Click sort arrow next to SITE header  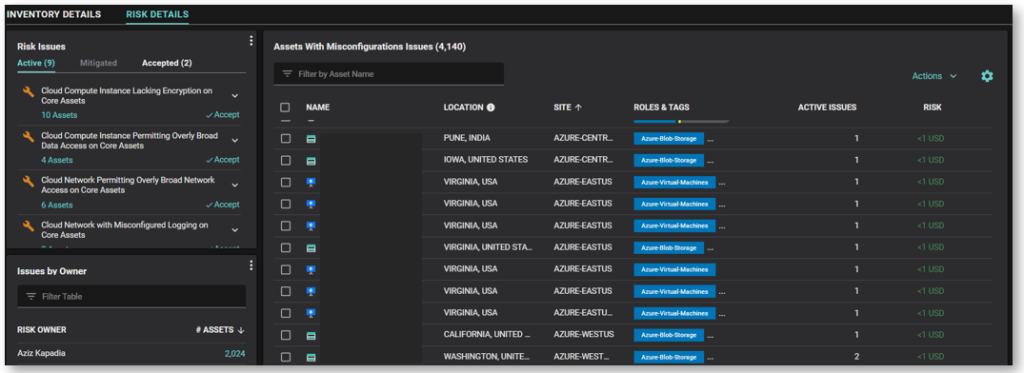(x=579, y=107)
